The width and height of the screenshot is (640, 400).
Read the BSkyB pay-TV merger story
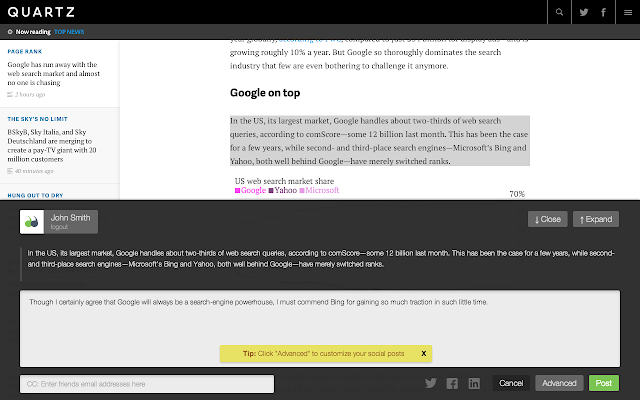pos(52,145)
